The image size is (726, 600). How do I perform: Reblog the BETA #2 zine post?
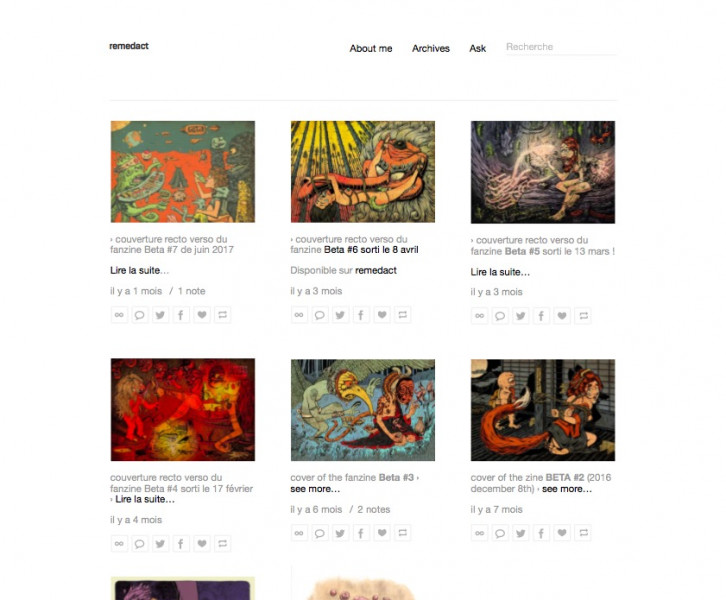(x=583, y=533)
